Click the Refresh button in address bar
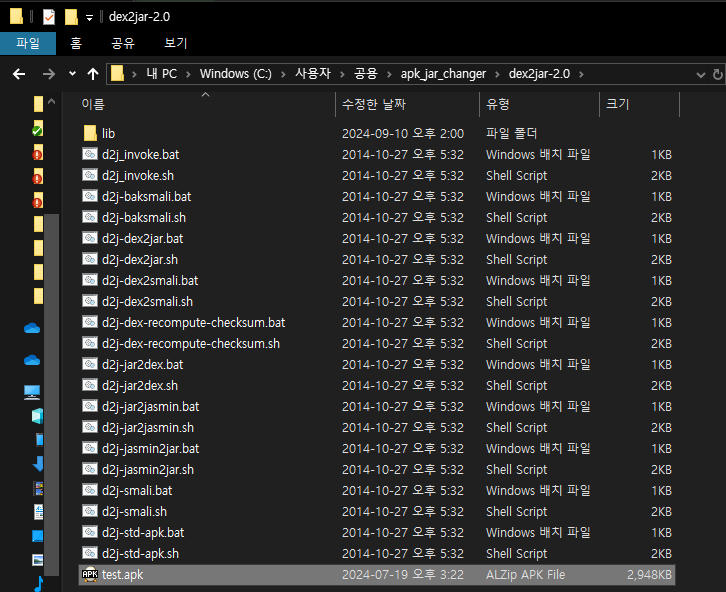The image size is (726, 592). [718, 75]
